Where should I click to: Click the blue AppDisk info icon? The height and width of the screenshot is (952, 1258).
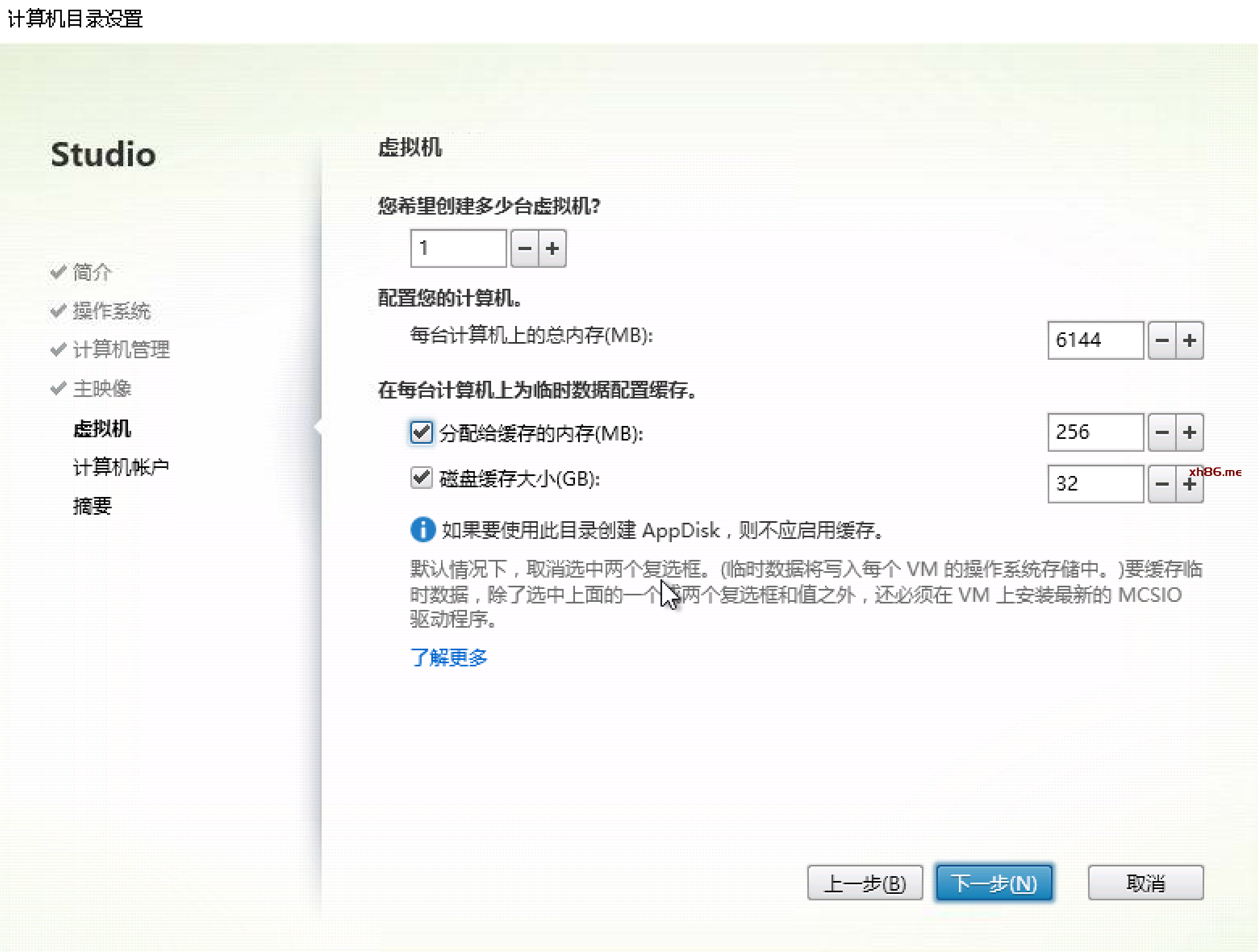point(423,529)
